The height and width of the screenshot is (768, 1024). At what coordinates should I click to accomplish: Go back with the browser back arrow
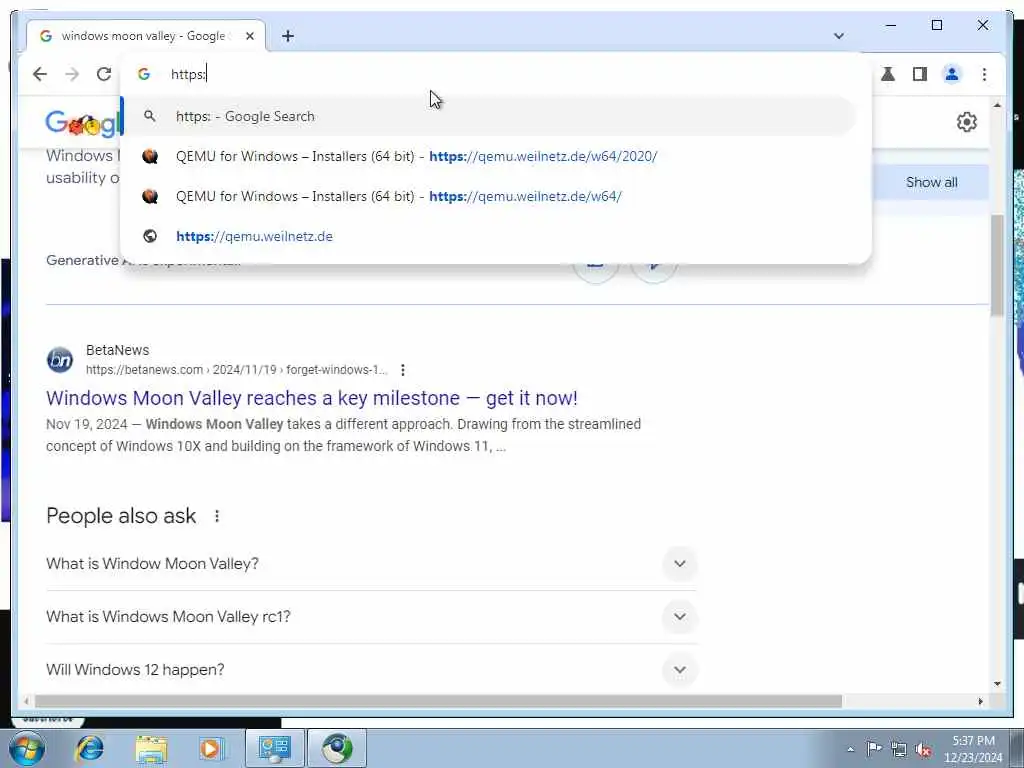coord(40,74)
